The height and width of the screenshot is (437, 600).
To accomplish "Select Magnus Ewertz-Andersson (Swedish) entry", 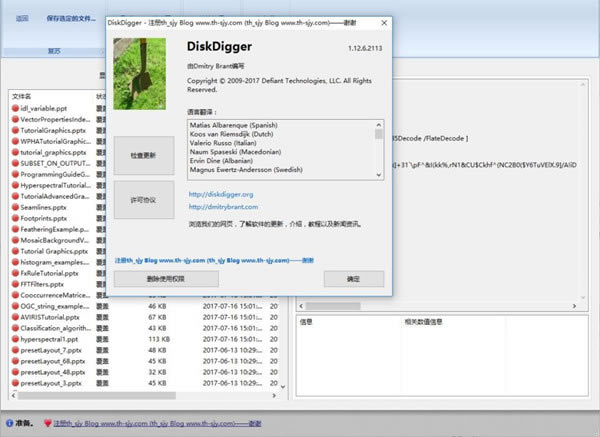I will [246, 169].
